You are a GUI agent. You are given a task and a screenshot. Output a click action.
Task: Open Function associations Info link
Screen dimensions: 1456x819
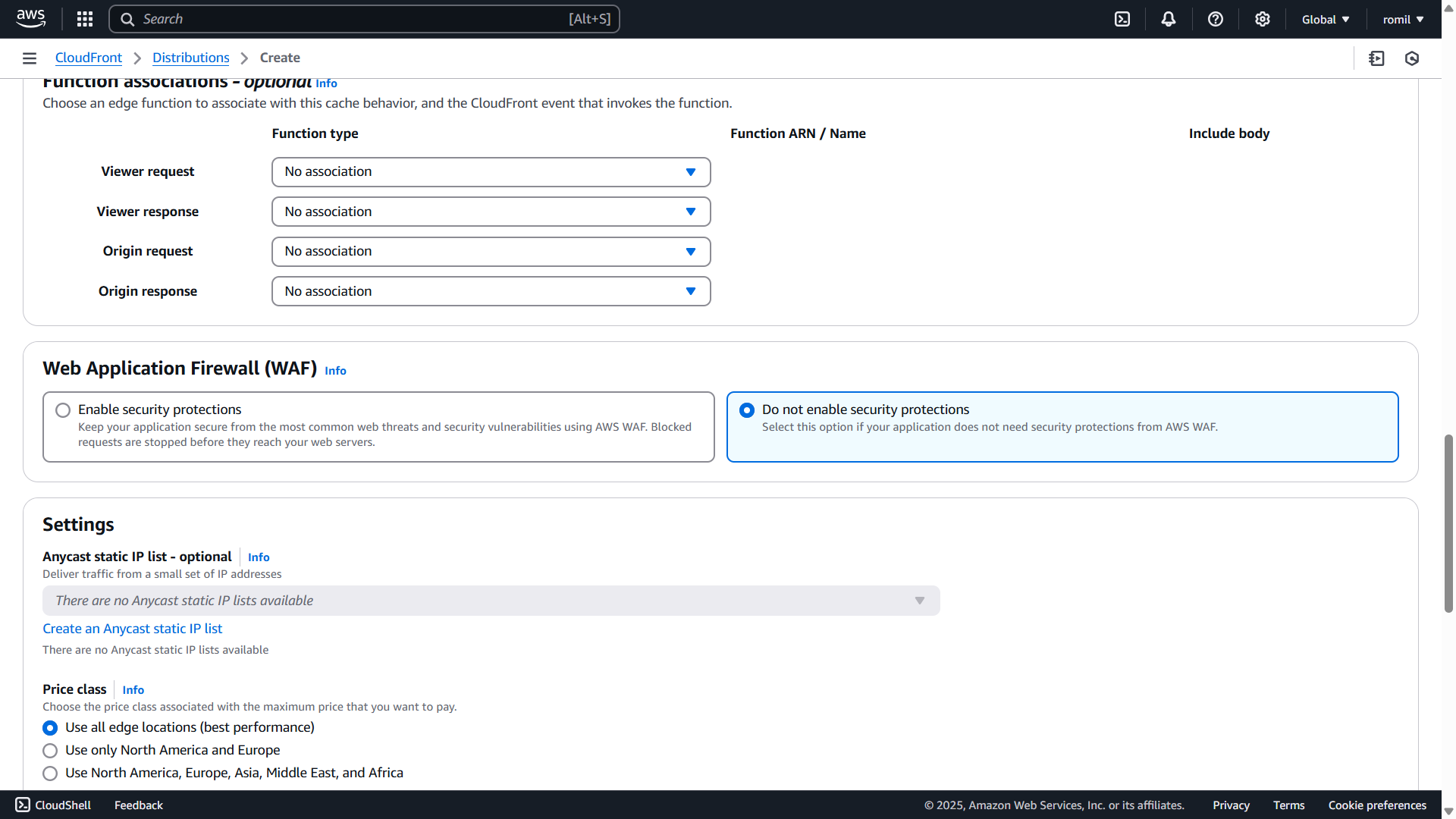click(x=326, y=83)
